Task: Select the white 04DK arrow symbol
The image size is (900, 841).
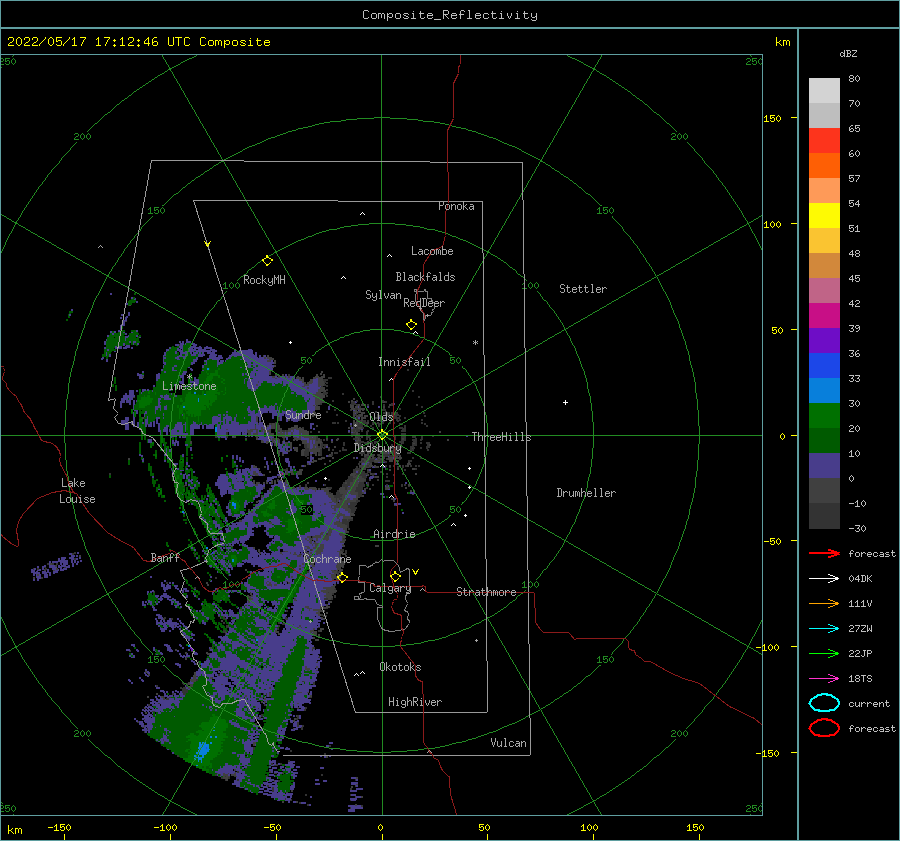Action: click(824, 579)
